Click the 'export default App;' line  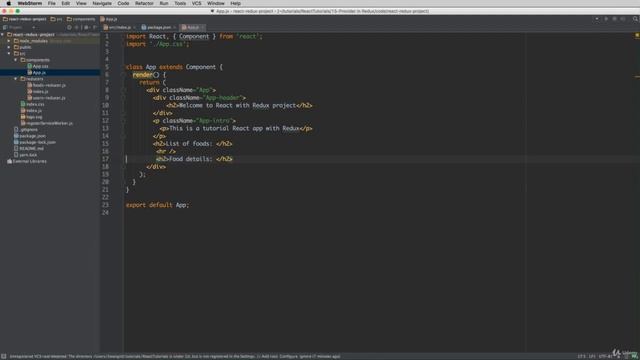click(158, 205)
